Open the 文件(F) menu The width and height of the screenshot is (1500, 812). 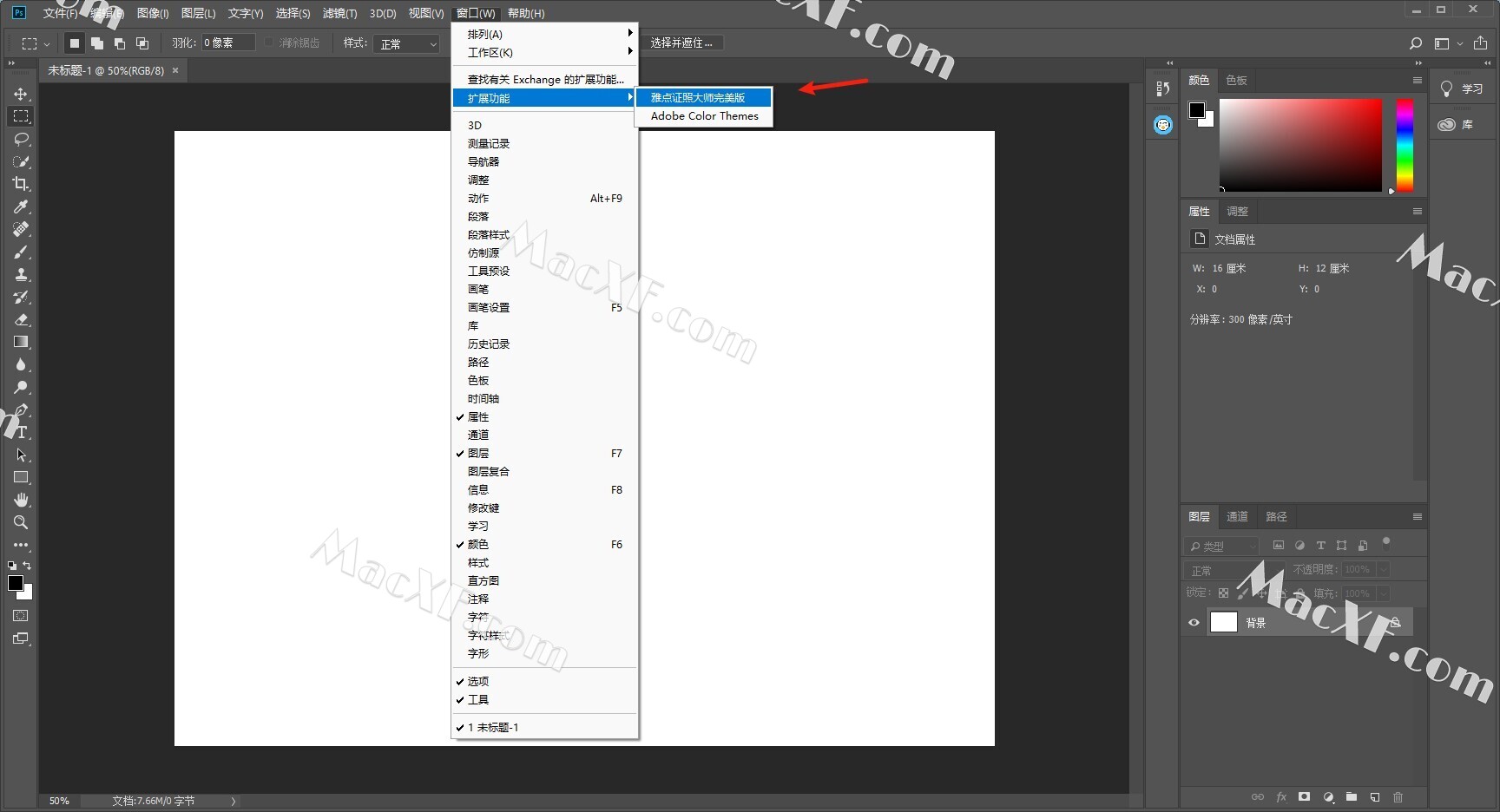click(61, 13)
